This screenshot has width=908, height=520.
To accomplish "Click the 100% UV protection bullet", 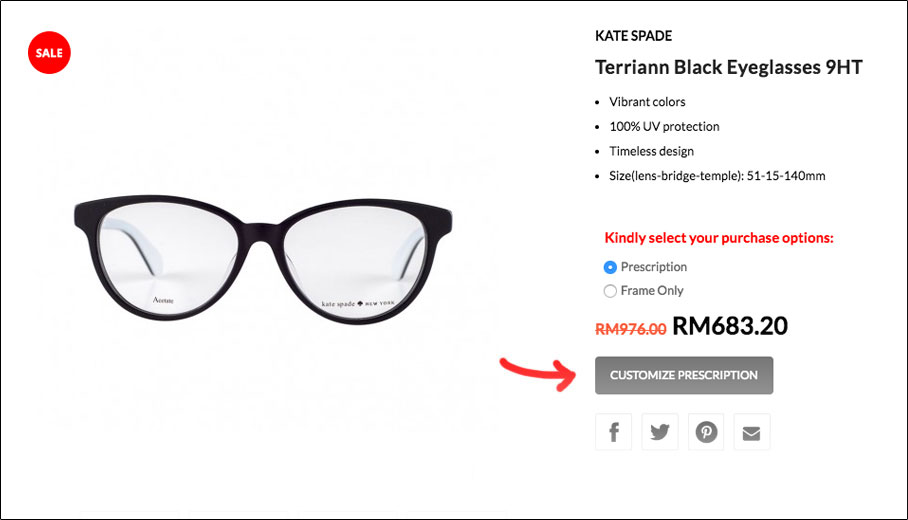I will pos(664,127).
